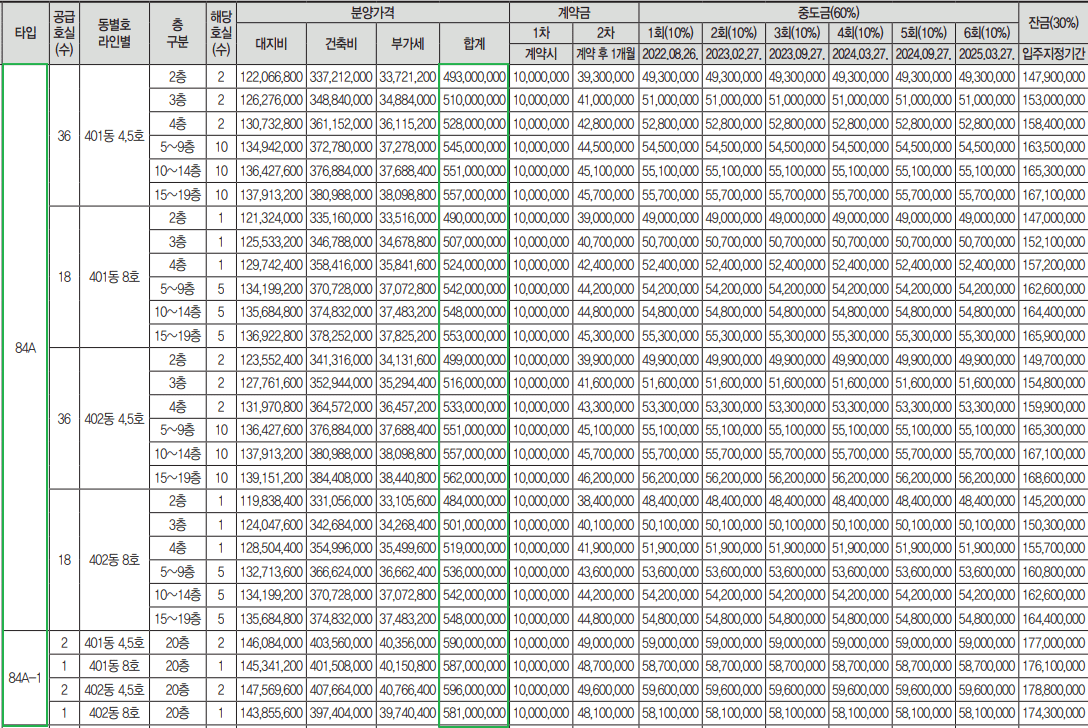Click the total 524,000,000

pyautogui.click(x=474, y=265)
